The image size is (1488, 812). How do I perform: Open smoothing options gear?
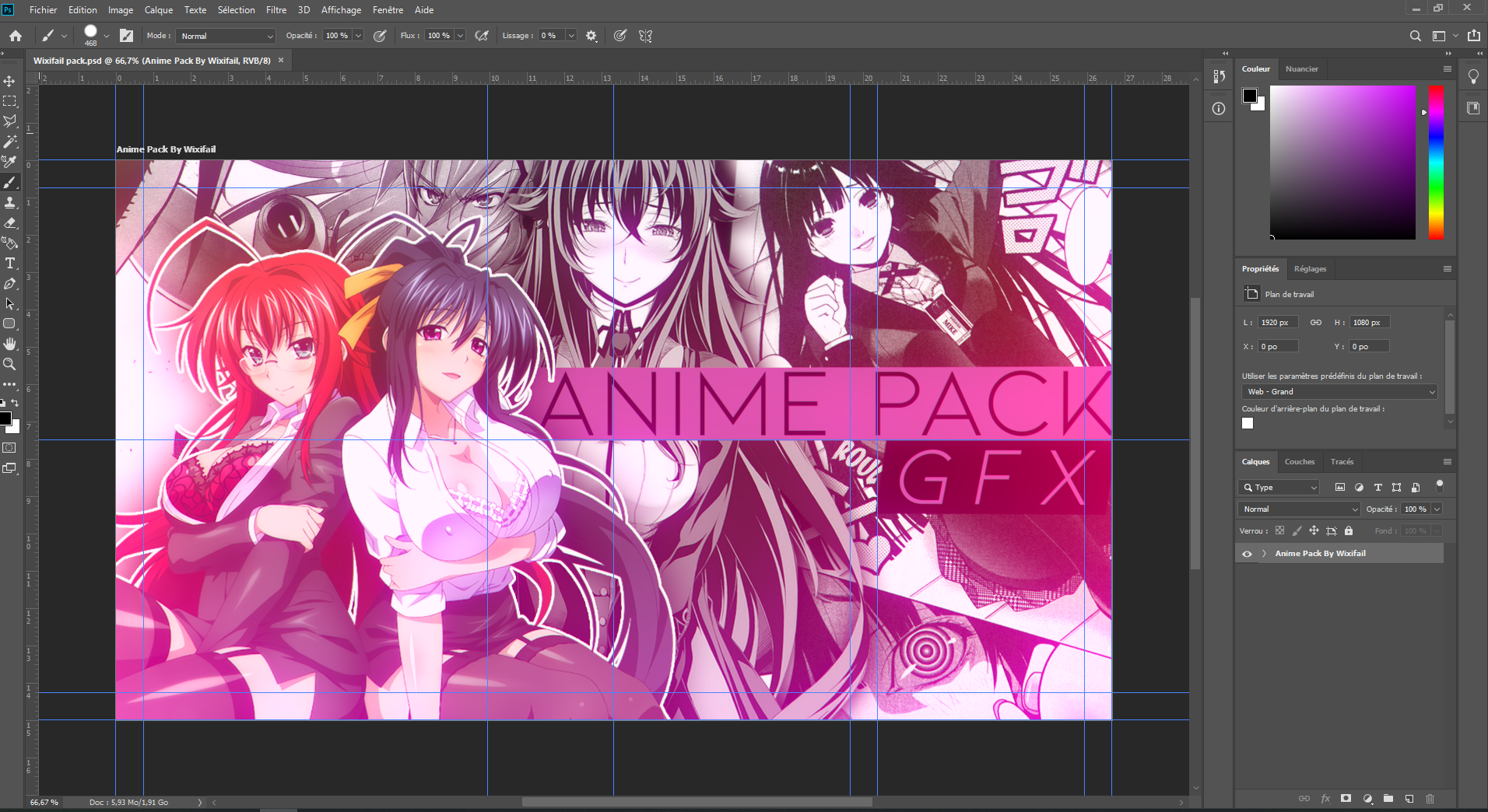coord(591,36)
